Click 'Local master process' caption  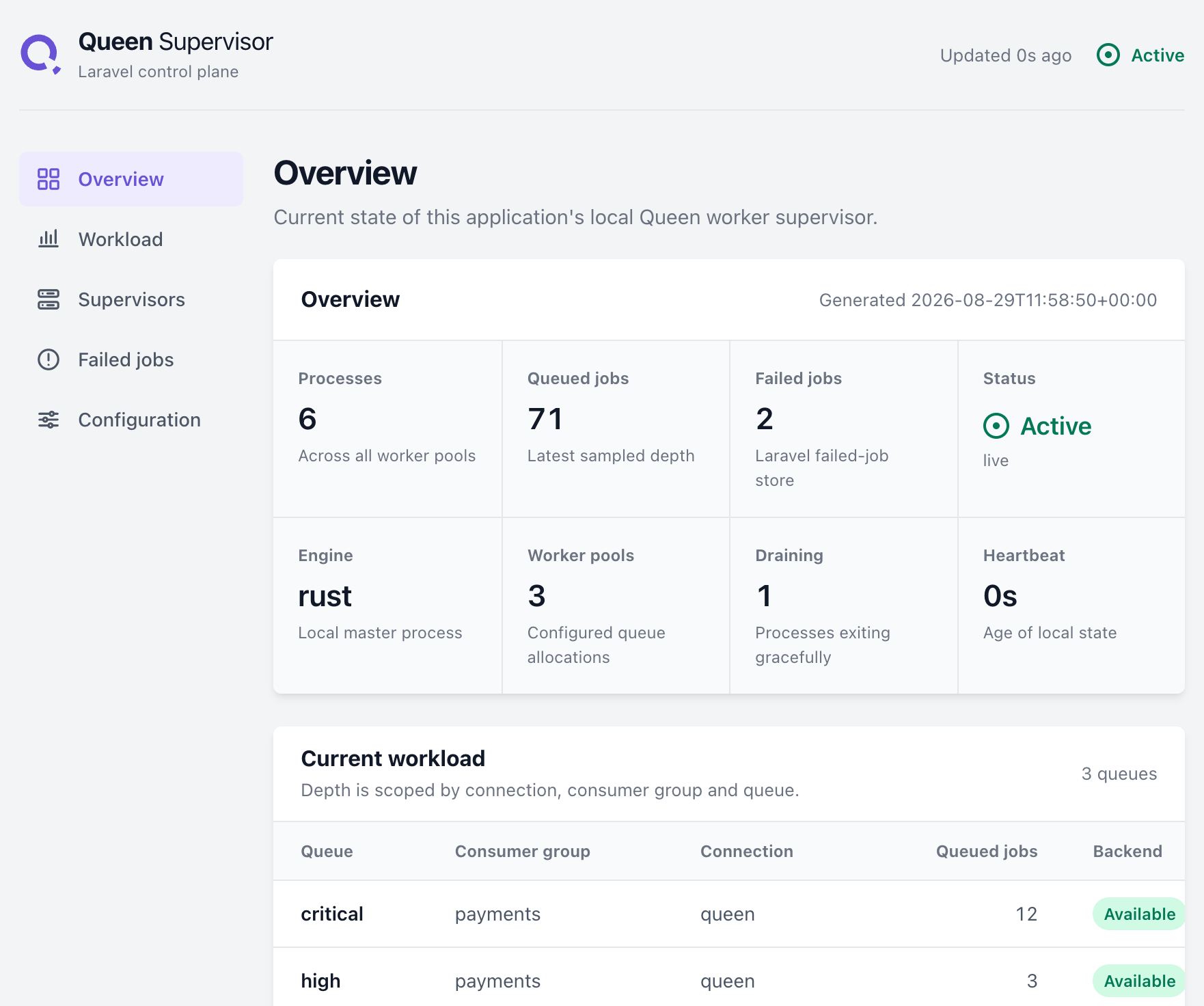380,633
